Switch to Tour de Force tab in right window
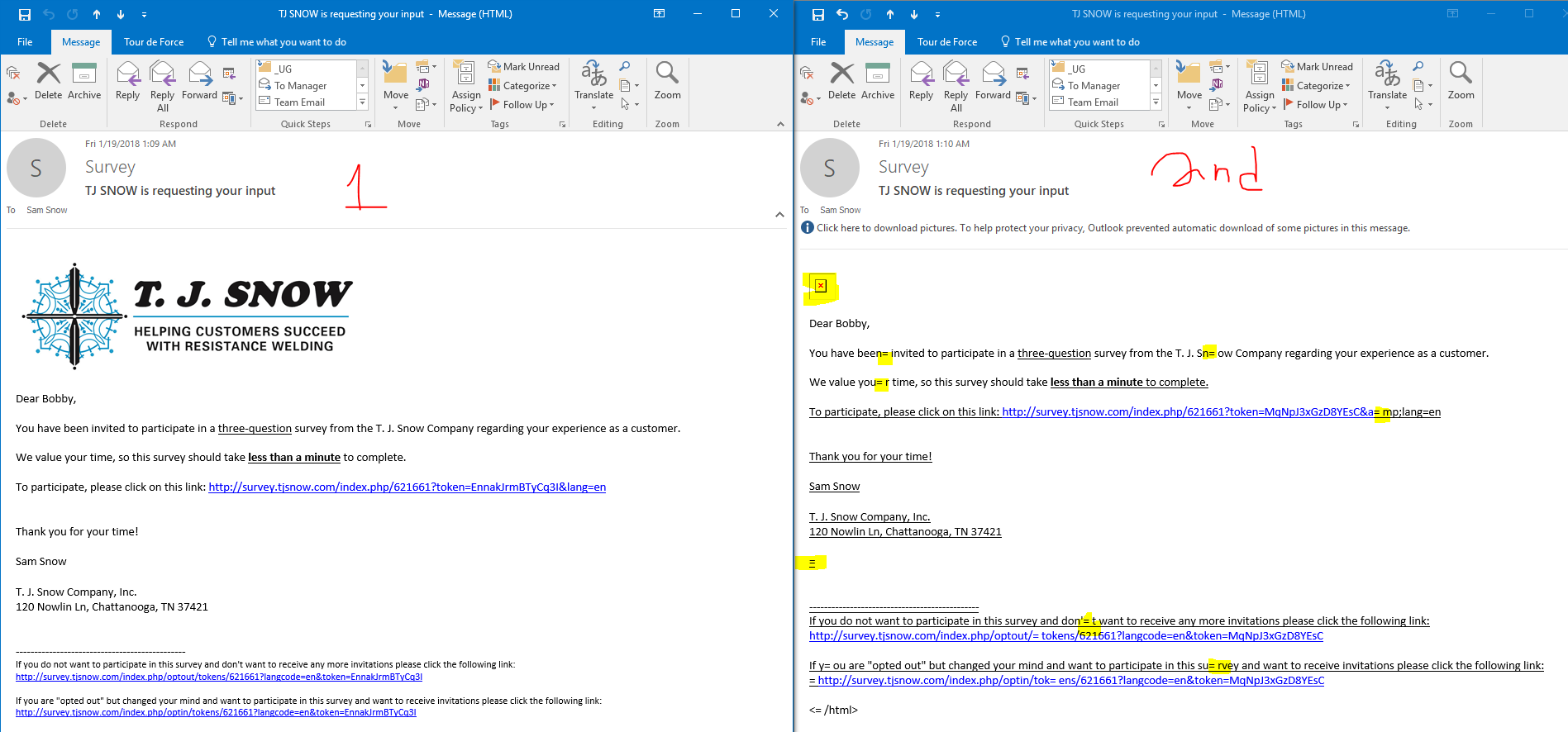1568x732 pixels. tap(946, 42)
